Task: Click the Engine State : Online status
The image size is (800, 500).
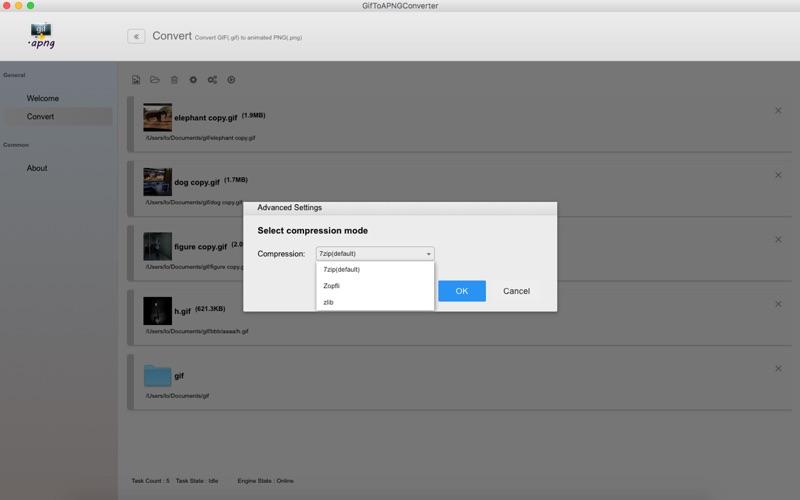Action: click(x=265, y=481)
